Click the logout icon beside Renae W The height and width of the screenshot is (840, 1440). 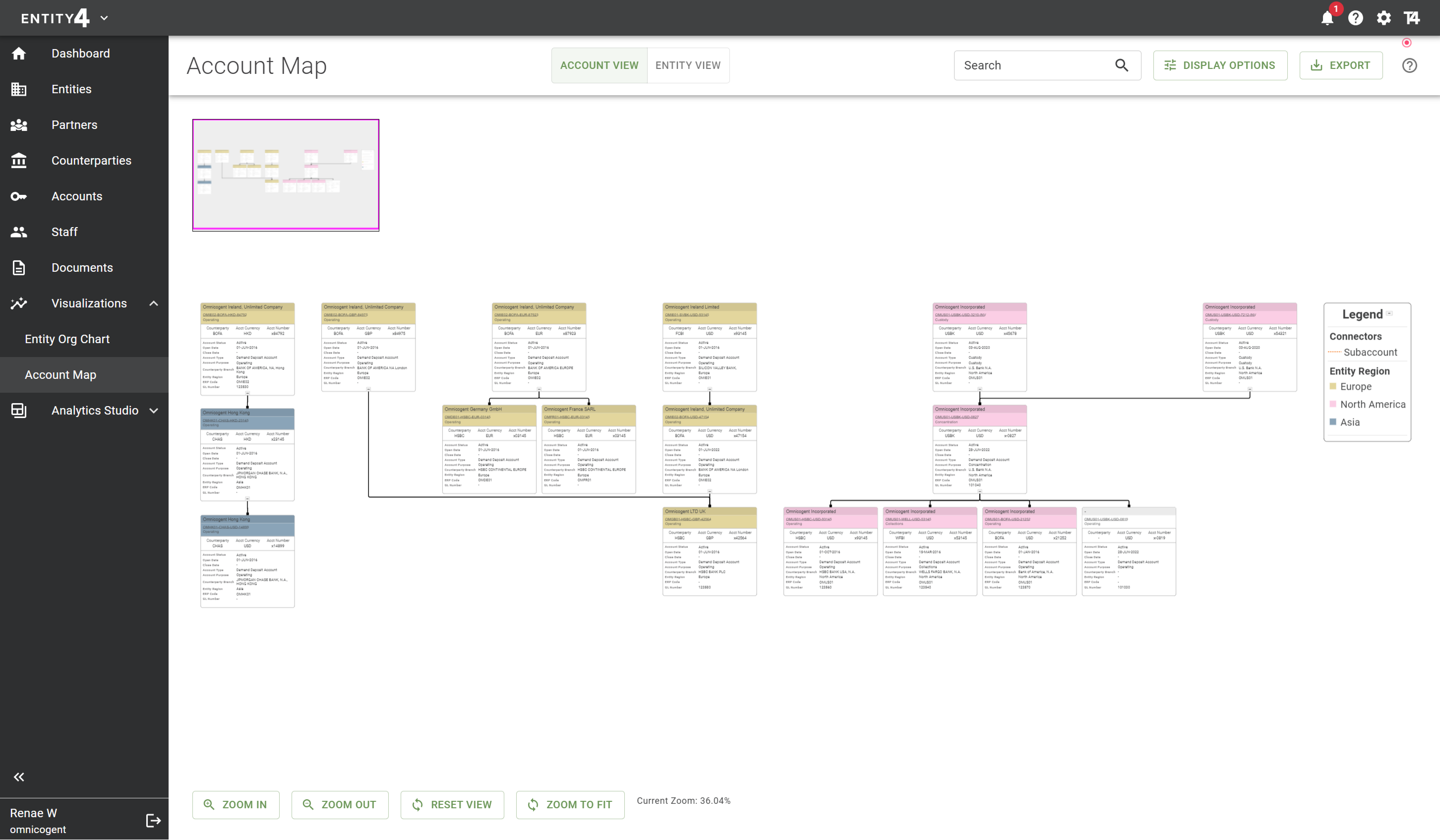click(x=153, y=821)
